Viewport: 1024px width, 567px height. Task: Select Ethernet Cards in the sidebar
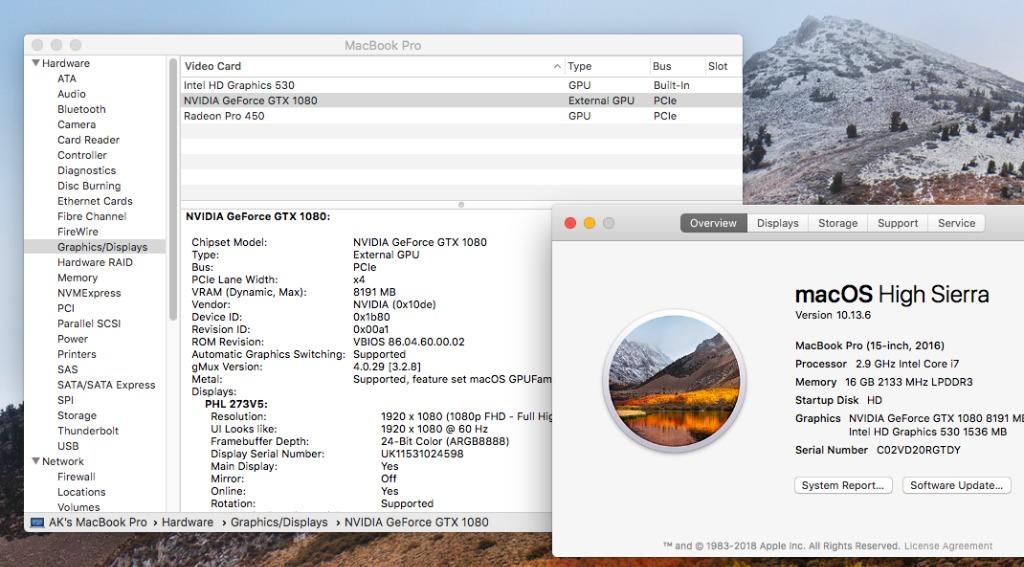[95, 201]
